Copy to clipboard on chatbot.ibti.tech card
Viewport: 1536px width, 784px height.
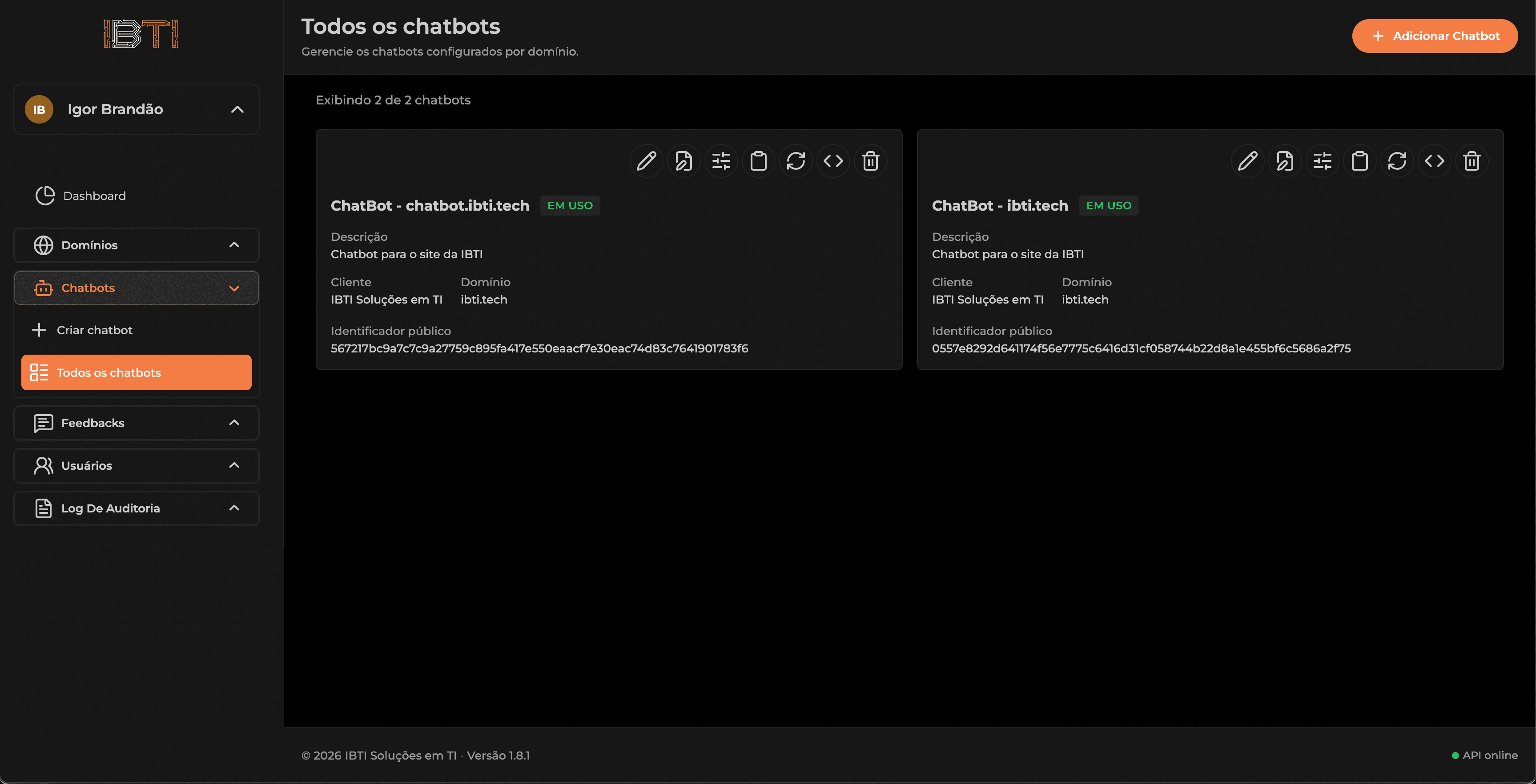(759, 161)
